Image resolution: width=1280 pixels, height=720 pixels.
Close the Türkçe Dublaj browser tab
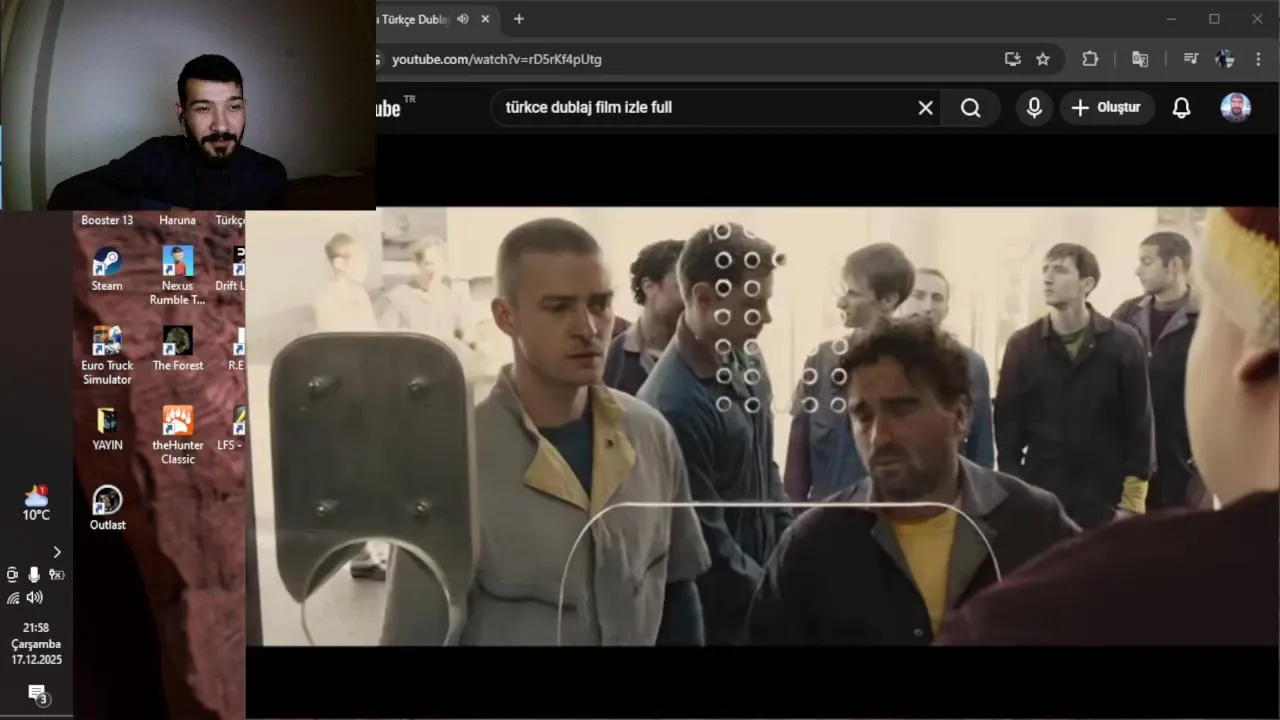[486, 19]
